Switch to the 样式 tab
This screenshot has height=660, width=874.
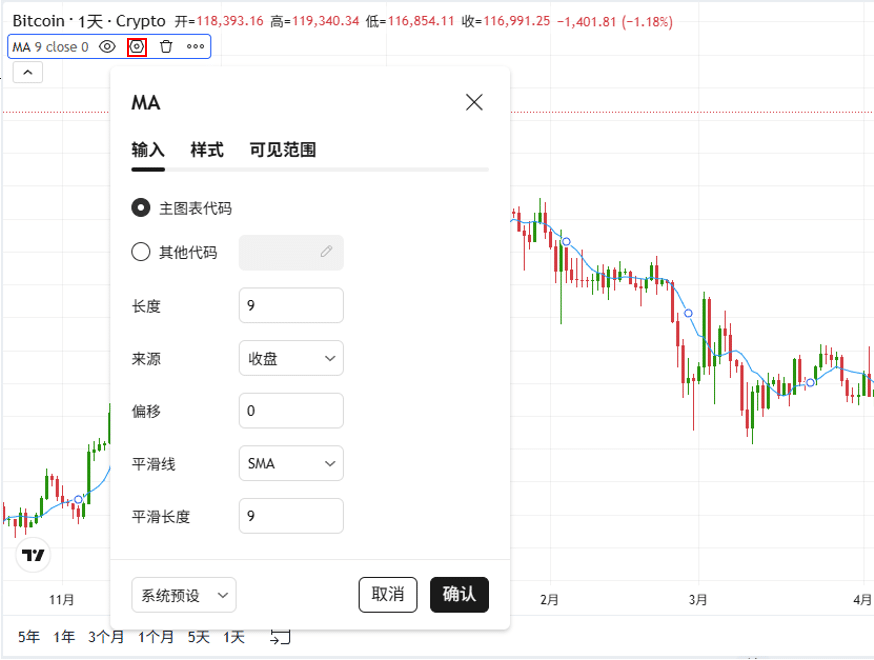pyautogui.click(x=206, y=149)
